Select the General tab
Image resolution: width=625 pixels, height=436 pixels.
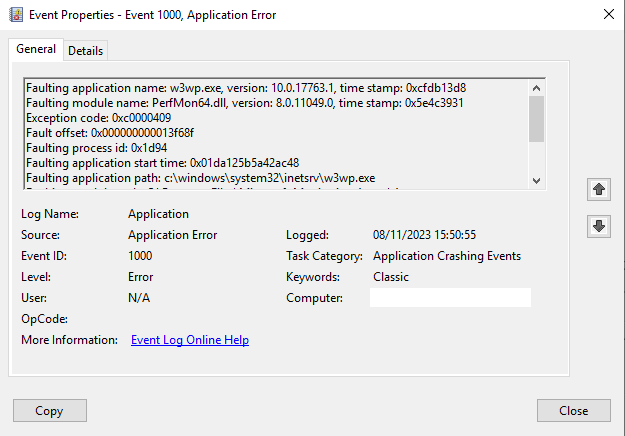coord(36,50)
